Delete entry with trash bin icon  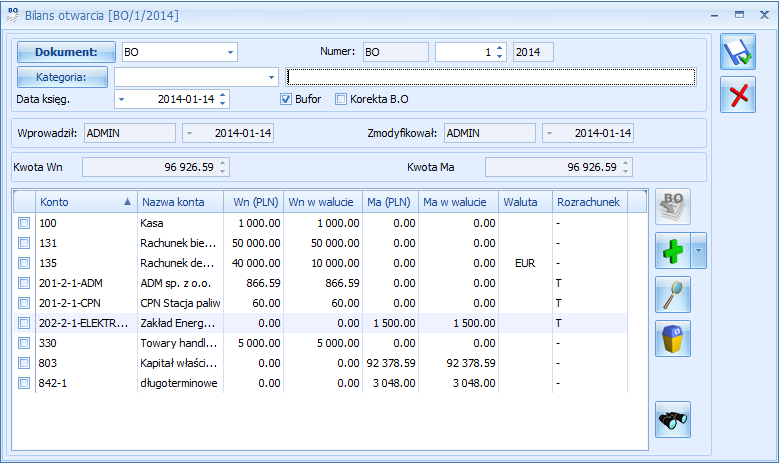coord(673,339)
